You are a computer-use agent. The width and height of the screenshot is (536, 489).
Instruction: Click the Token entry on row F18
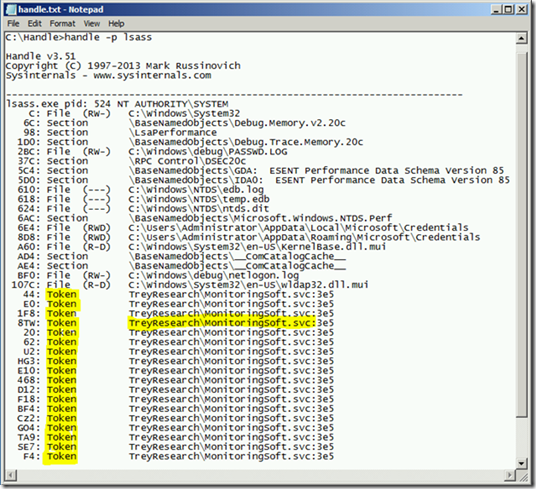click(62, 399)
